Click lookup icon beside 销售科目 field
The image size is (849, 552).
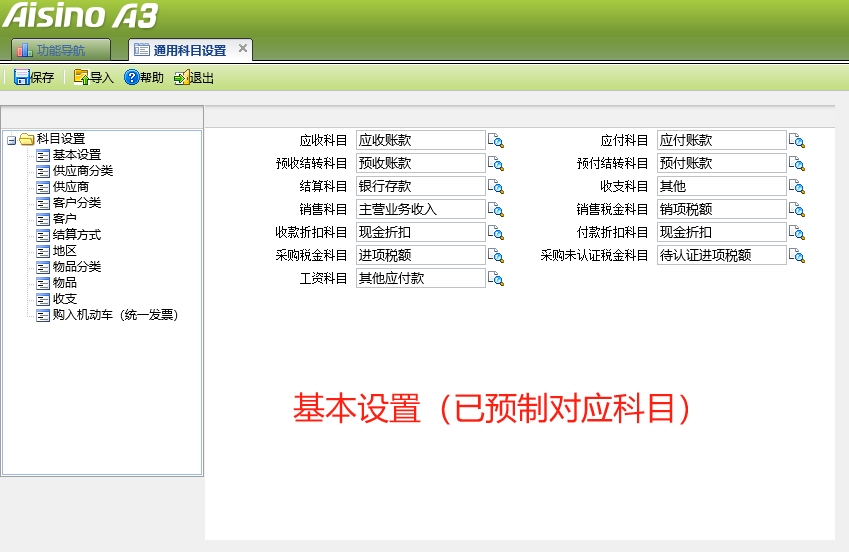[496, 209]
